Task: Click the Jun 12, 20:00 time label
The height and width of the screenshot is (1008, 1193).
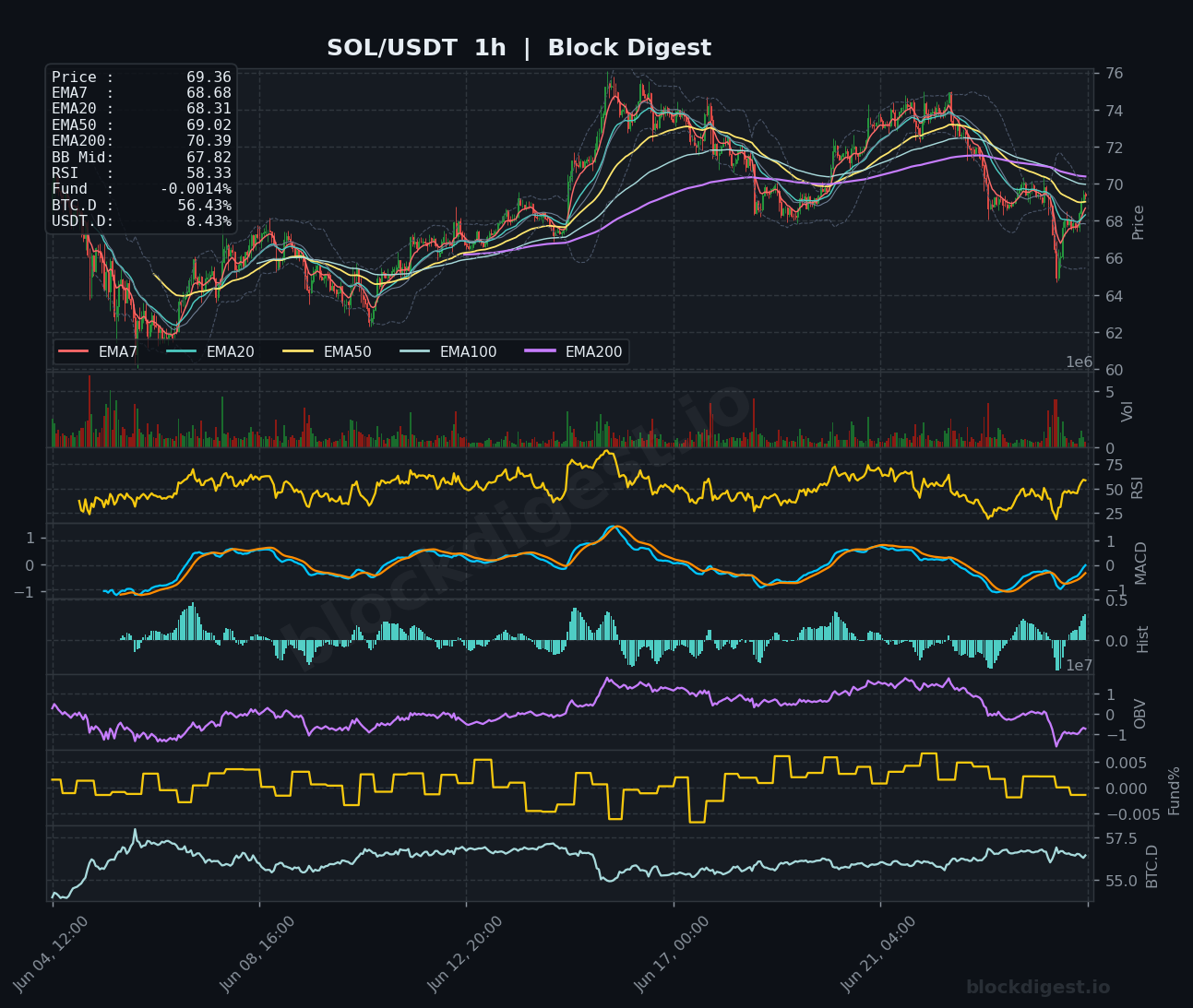Action: click(465, 954)
